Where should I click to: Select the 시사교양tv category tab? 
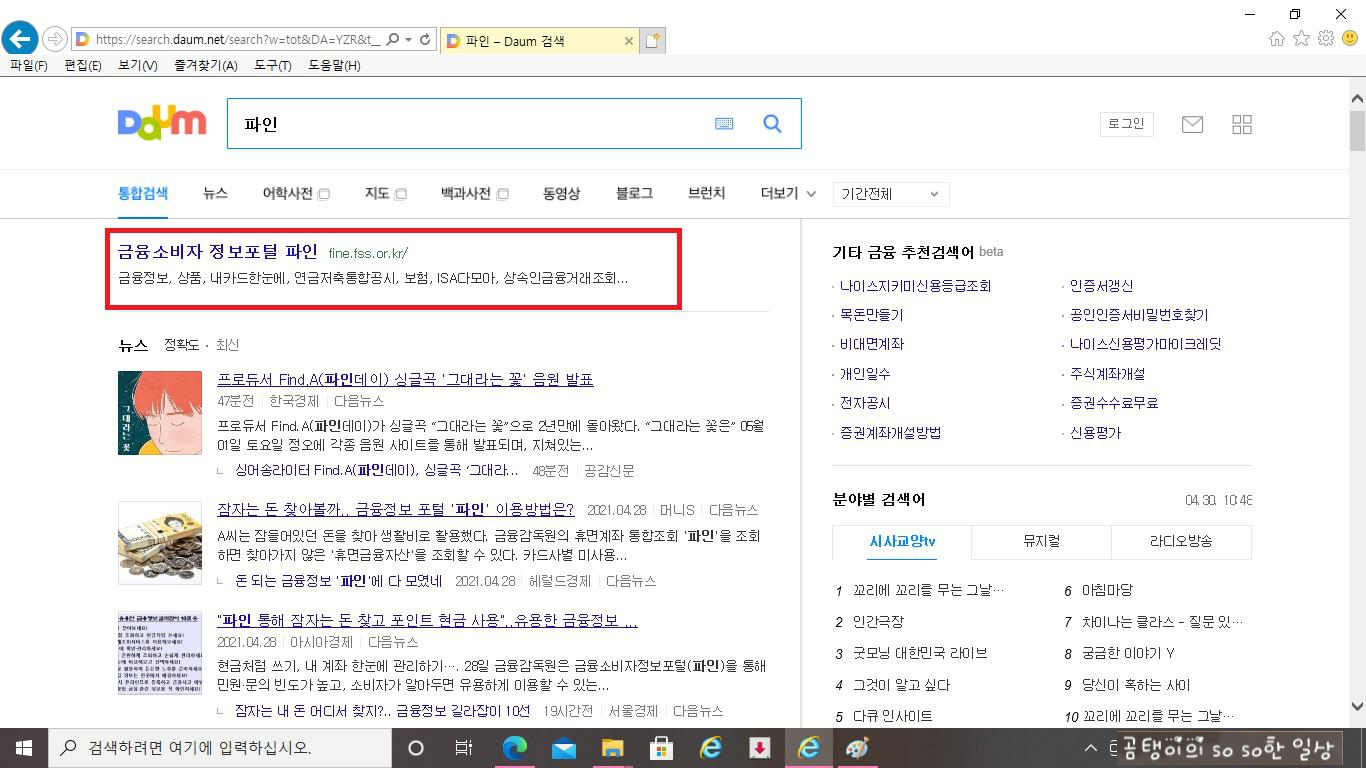click(x=902, y=541)
